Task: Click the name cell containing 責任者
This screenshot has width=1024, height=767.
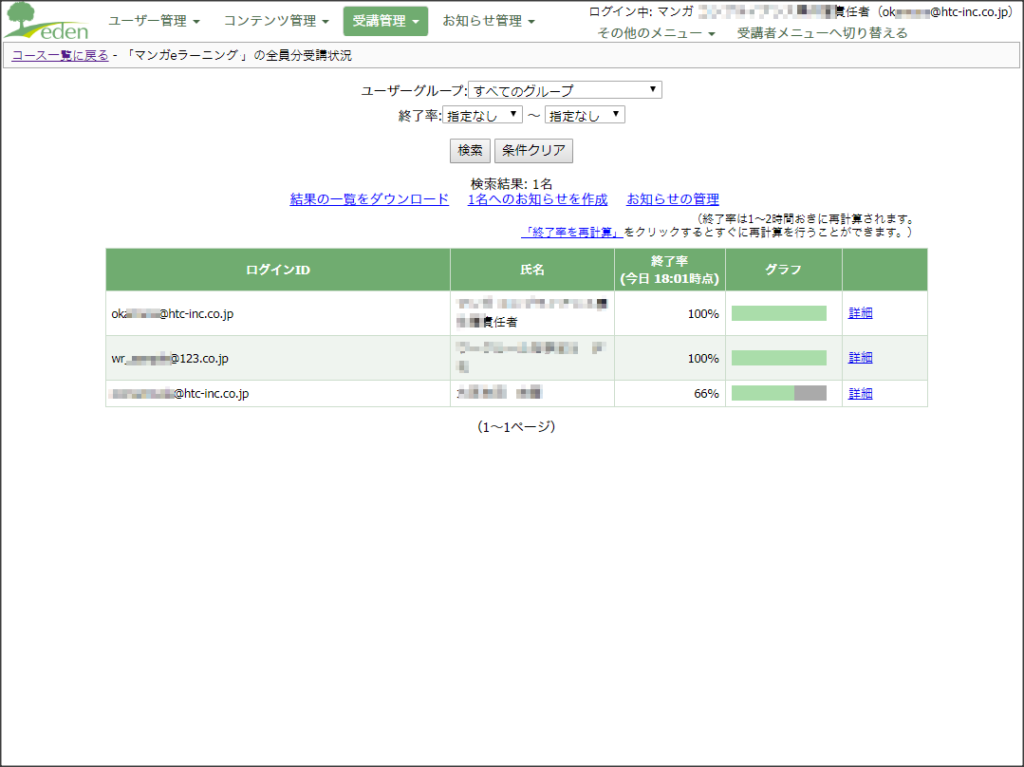Action: click(x=532, y=313)
